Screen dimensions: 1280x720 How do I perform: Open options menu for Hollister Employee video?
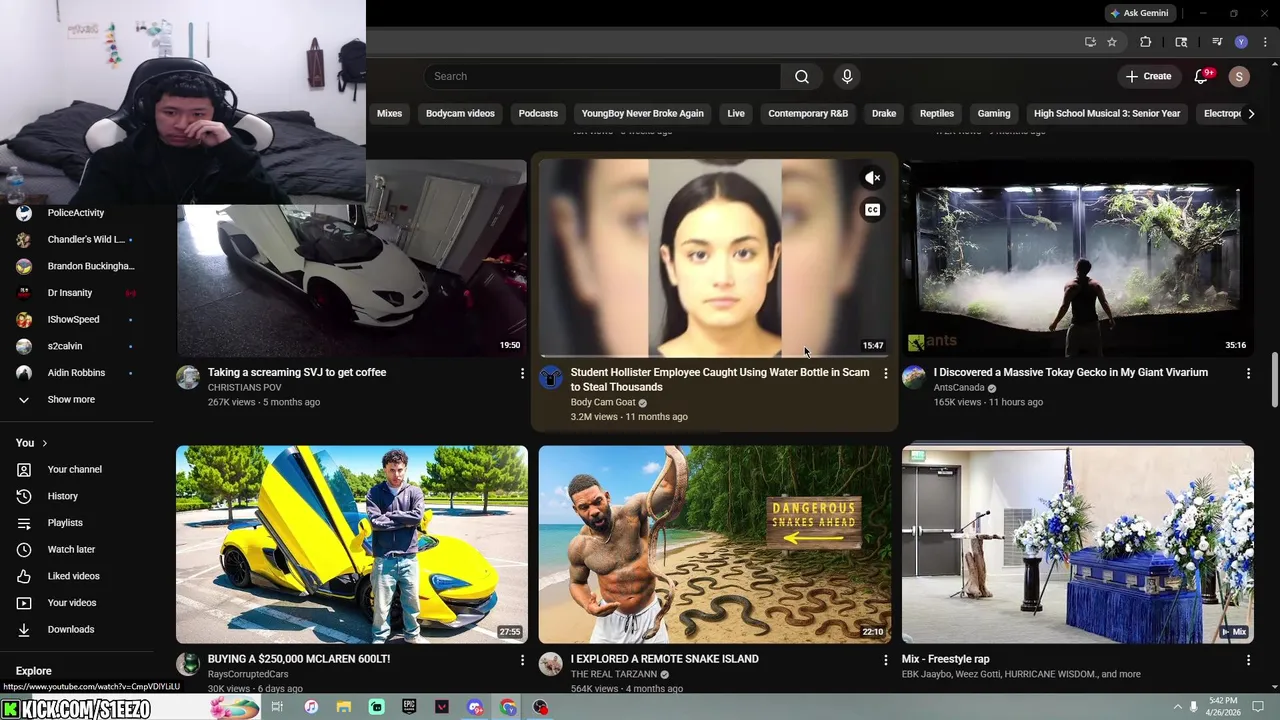885,373
